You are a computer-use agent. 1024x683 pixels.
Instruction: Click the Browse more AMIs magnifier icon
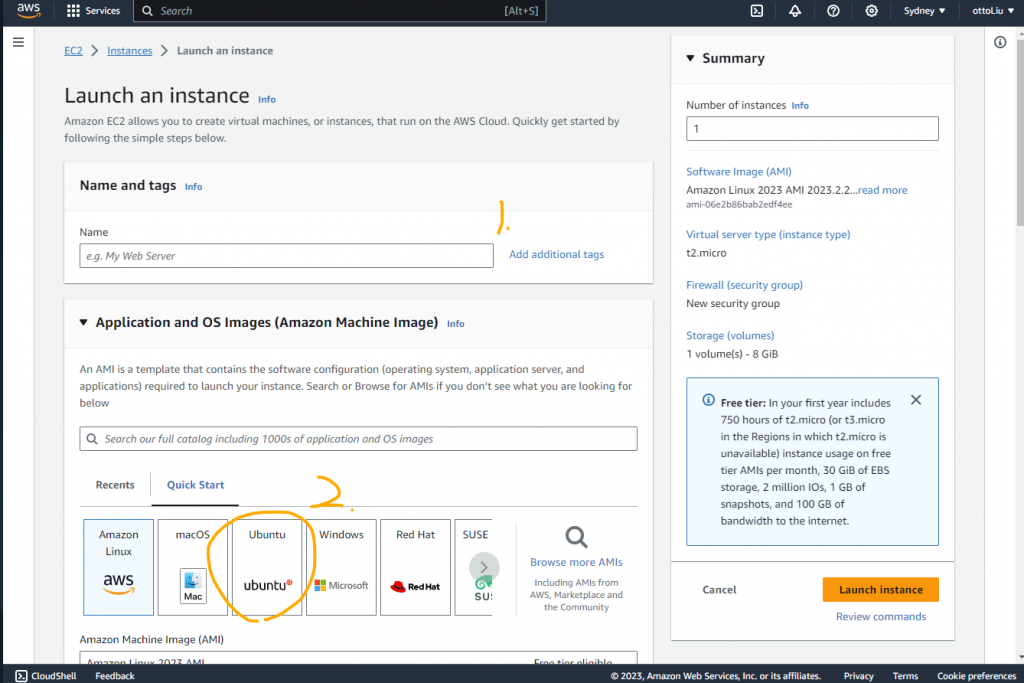576,537
